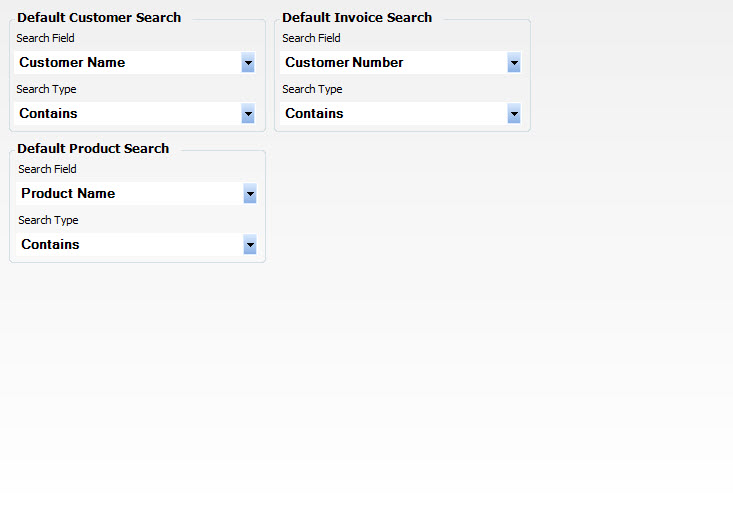
Task: Click the Default Invoice Search group title
Action: (357, 18)
